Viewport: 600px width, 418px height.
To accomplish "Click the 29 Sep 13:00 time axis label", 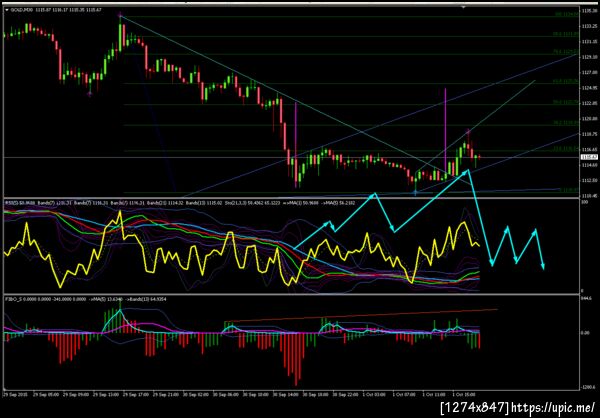I will [x=104, y=394].
